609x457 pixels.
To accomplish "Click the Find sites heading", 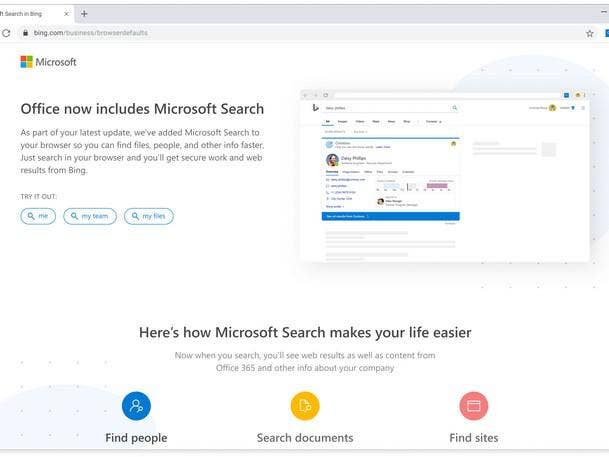I will (x=473, y=438).
